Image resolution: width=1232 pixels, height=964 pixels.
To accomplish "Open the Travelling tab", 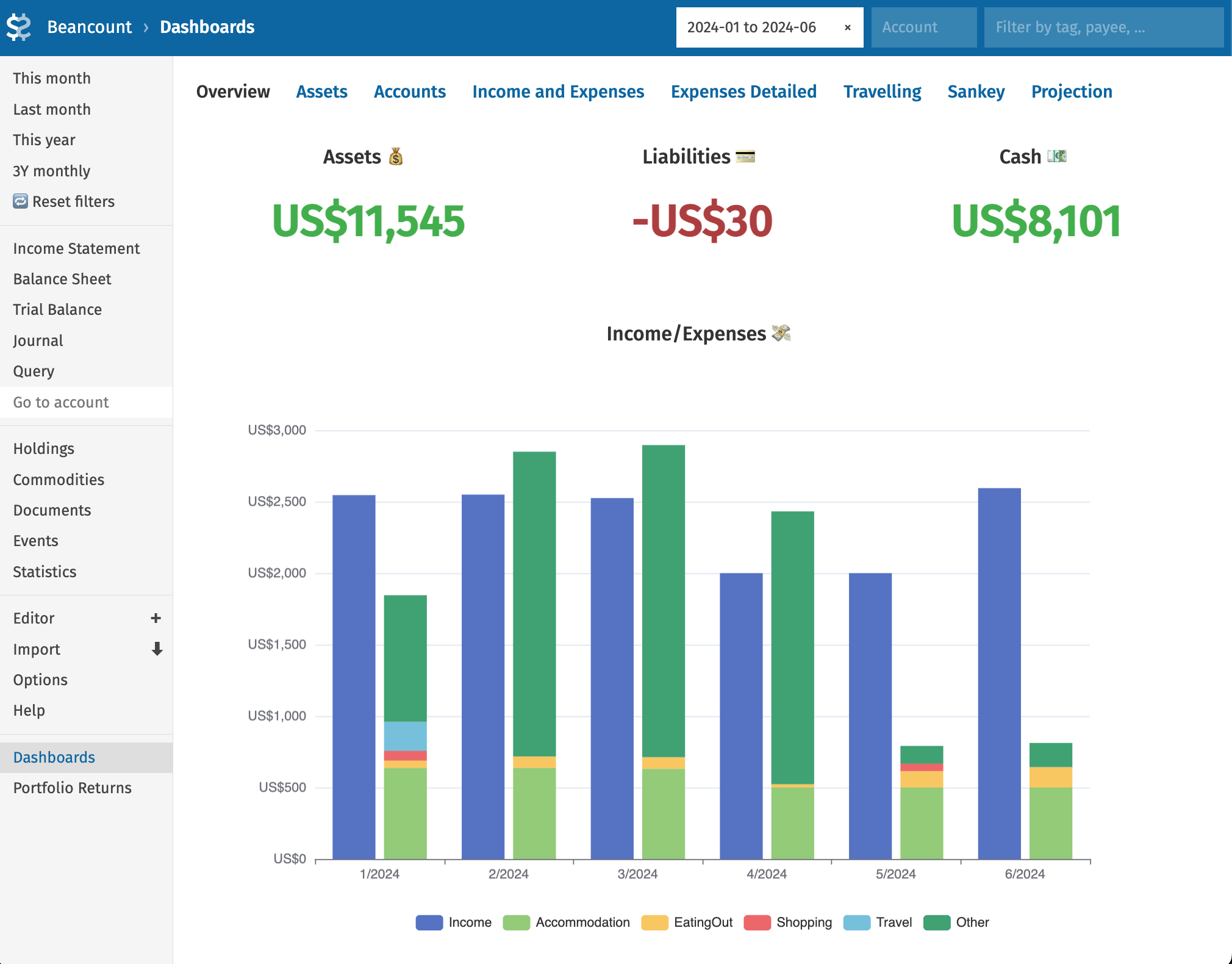I will pos(882,92).
